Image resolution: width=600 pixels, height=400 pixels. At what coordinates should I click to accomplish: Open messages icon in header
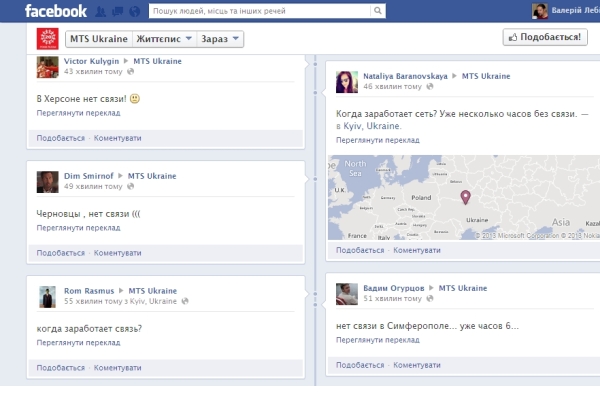(117, 11)
